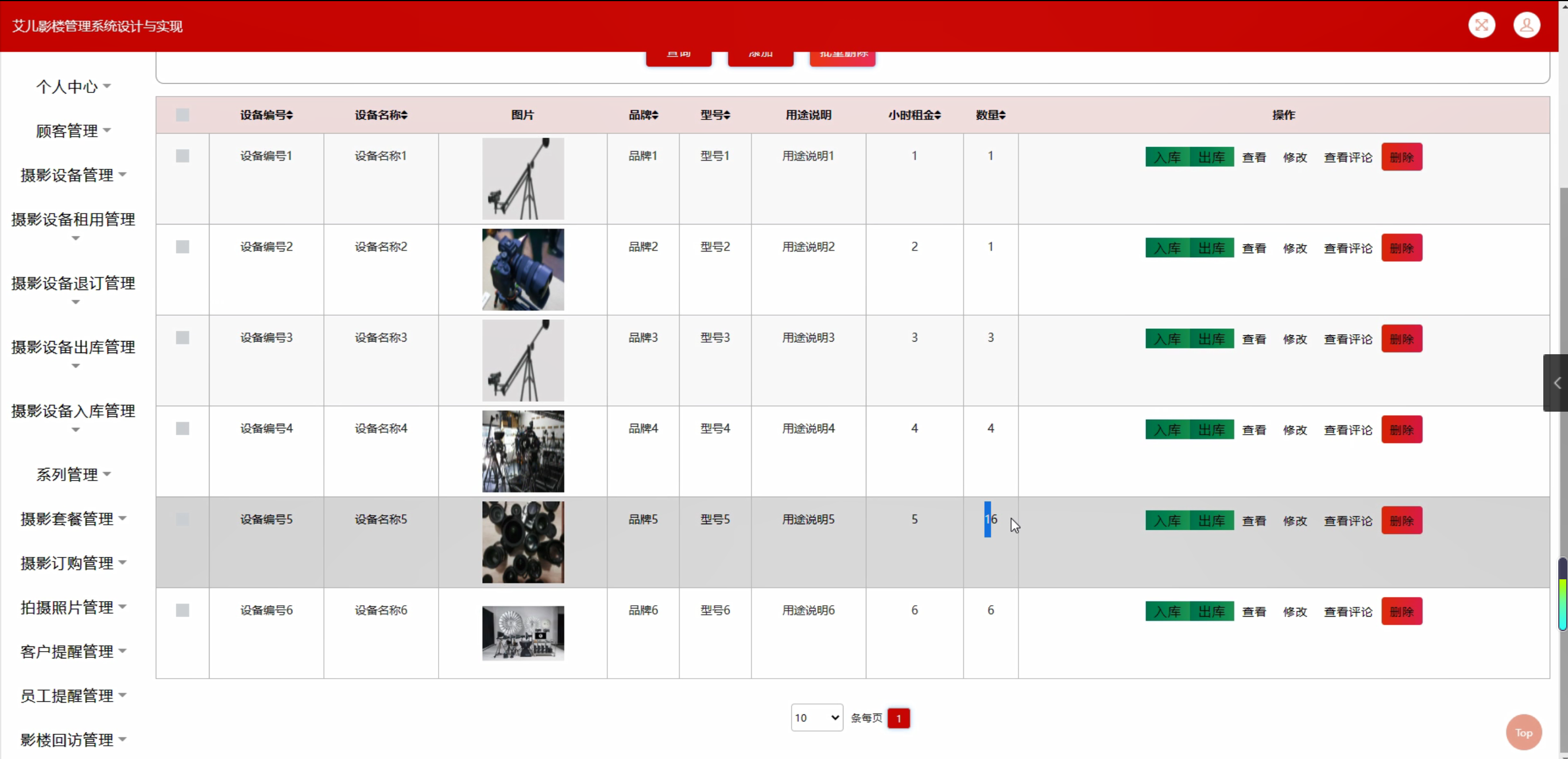Click the sort arrows on 设备编号 column
Viewport: 1568px width, 759px height.
(290, 115)
